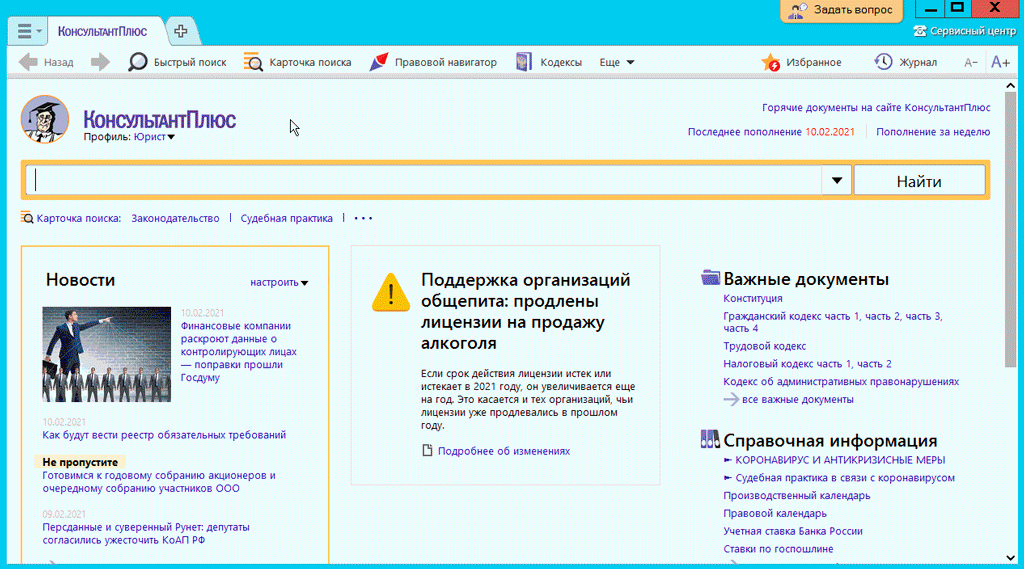Click the vertical scrollbar thumb
Viewport: 1024px width, 569px height.
click(1010, 229)
